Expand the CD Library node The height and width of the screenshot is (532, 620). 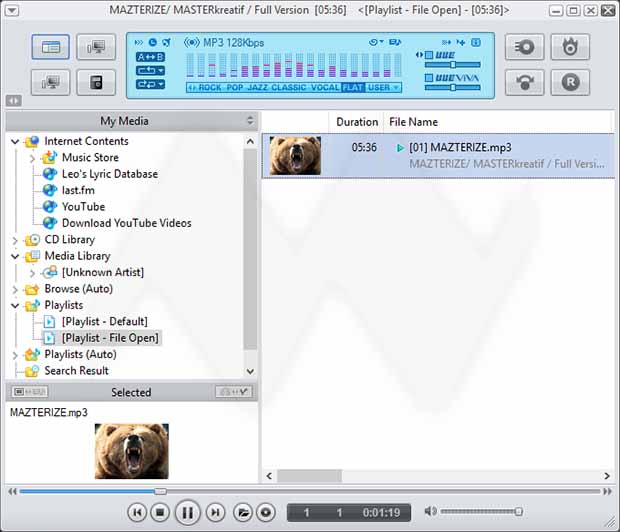coord(15,240)
